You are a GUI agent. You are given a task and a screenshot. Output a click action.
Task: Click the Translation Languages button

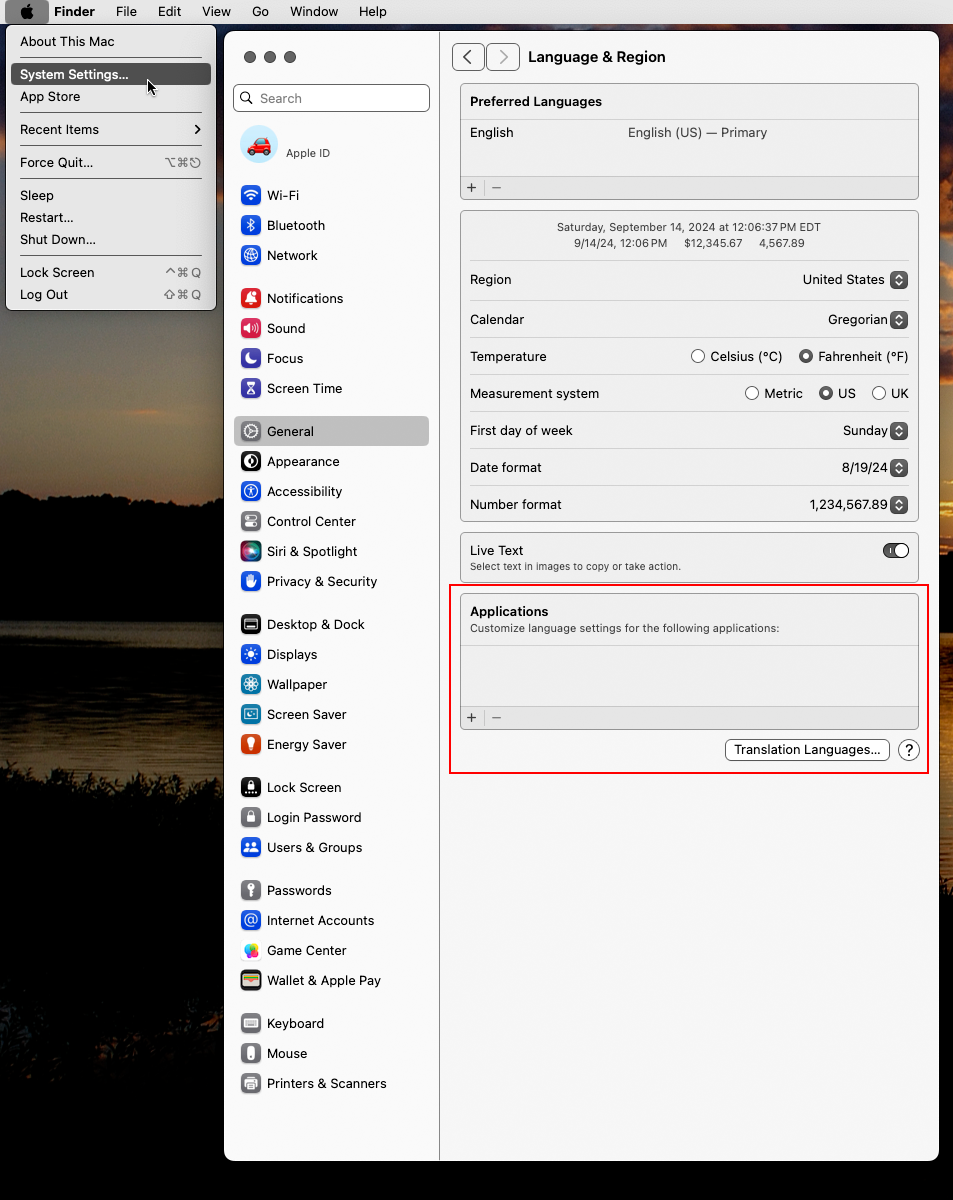pos(806,749)
